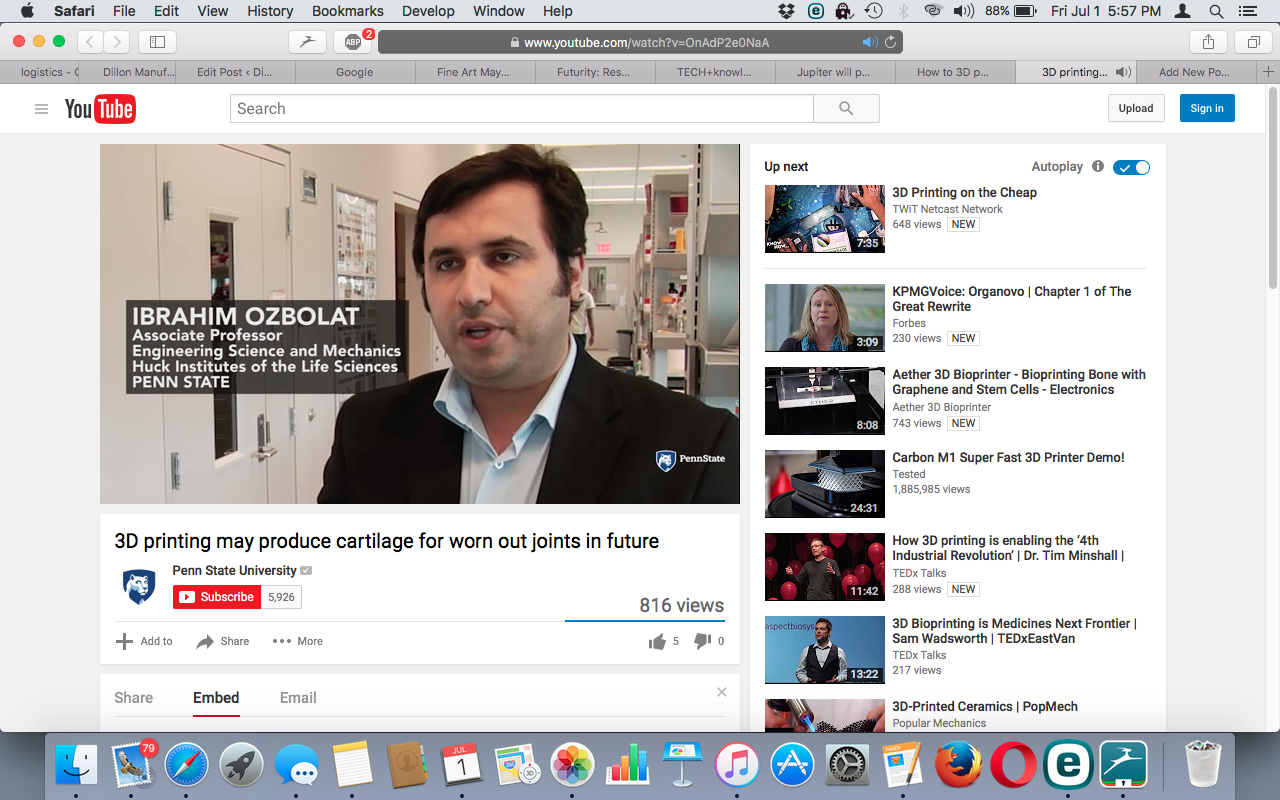
Task: Close the share panel
Action: click(x=722, y=692)
